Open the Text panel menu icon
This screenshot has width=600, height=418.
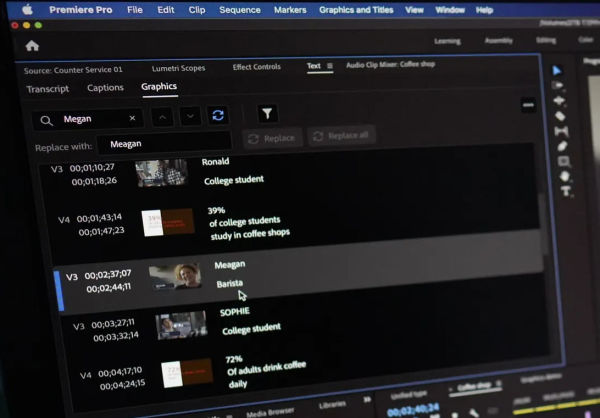(x=329, y=66)
